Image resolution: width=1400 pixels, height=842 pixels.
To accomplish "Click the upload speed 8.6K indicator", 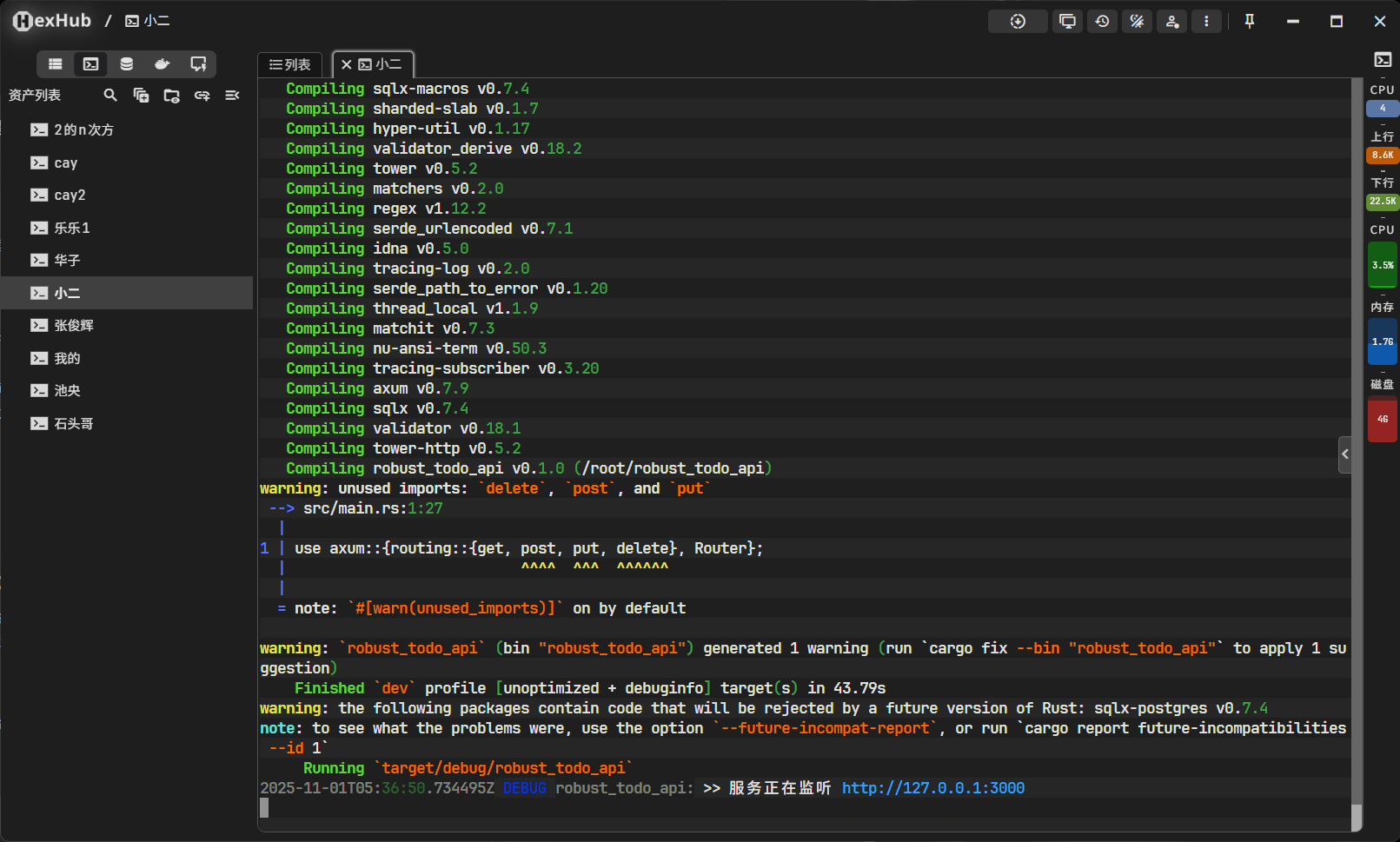I will click(x=1383, y=156).
